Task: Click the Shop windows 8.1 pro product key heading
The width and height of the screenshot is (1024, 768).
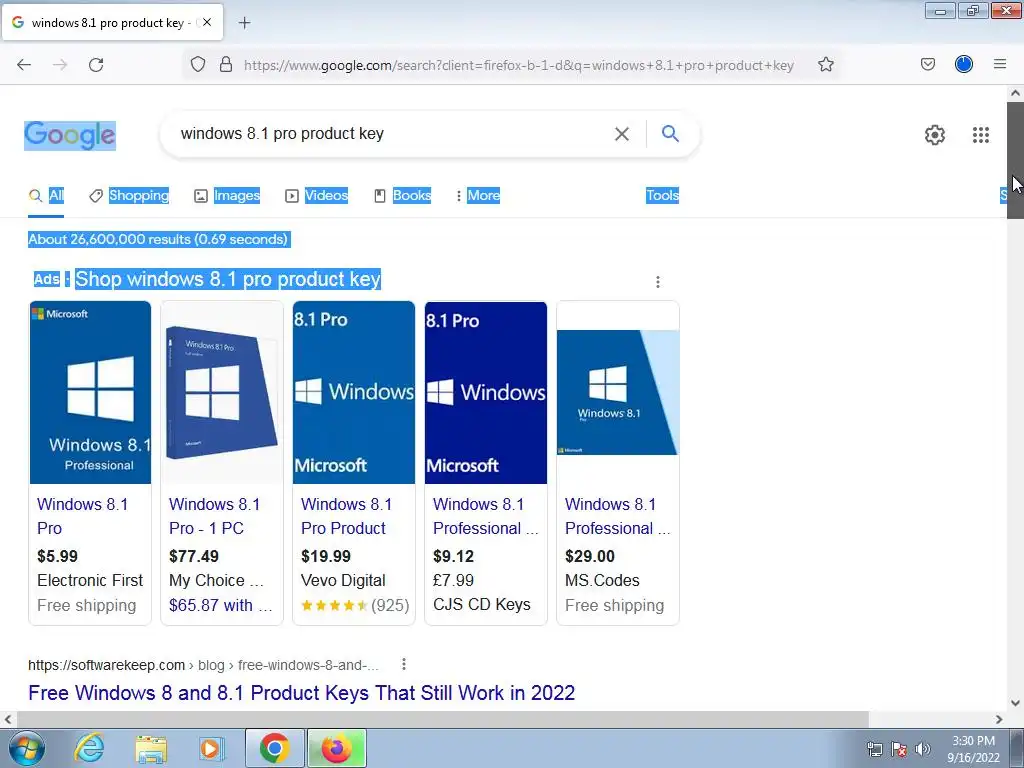Action: tap(227, 279)
